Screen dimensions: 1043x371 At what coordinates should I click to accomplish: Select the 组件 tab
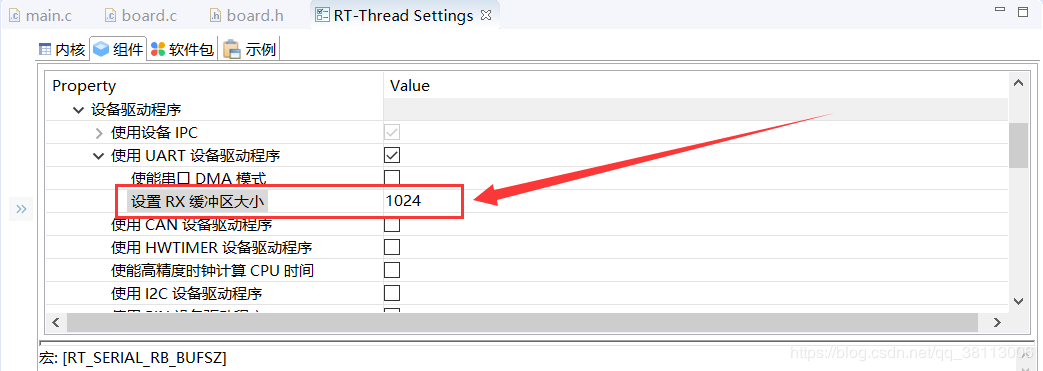click(x=118, y=49)
